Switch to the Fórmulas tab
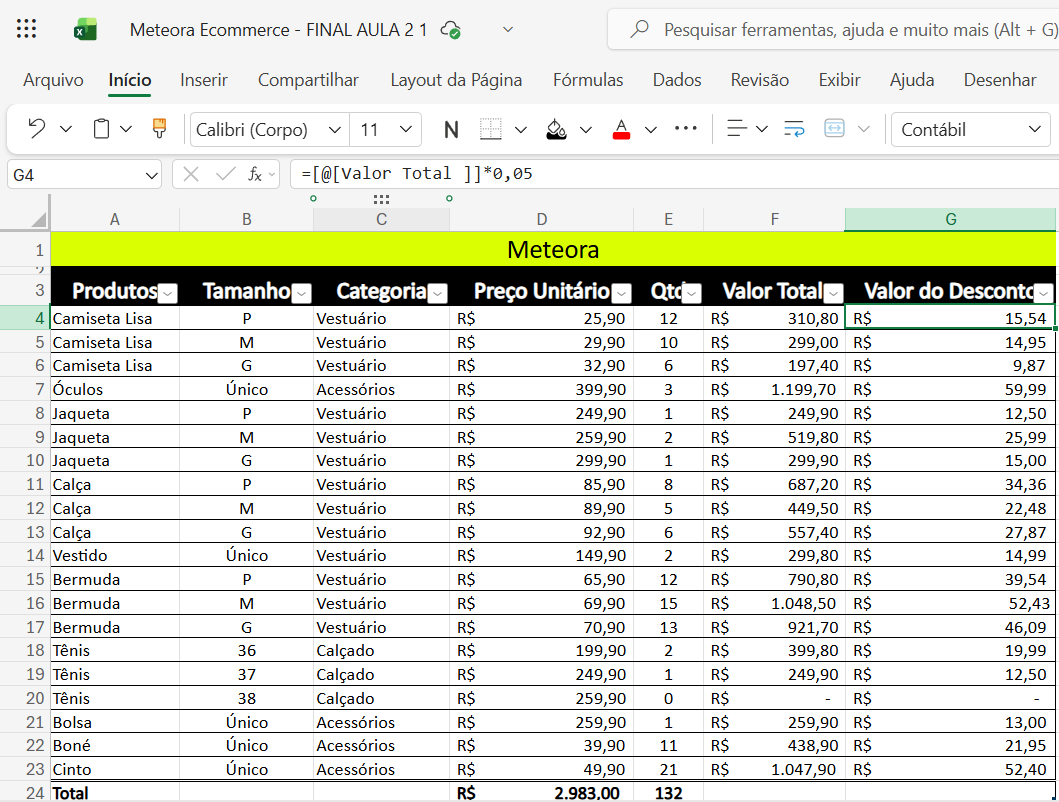1059x802 pixels. pos(588,80)
